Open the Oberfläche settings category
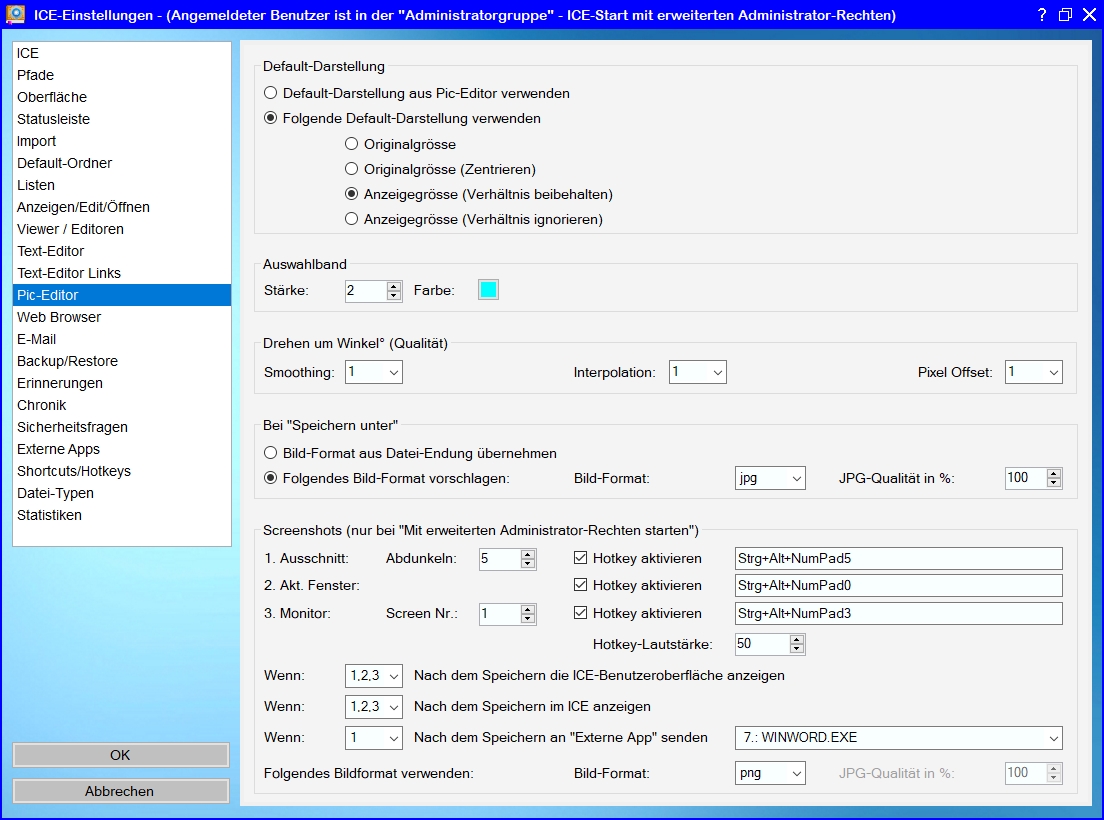The image size is (1104, 820). point(122,97)
